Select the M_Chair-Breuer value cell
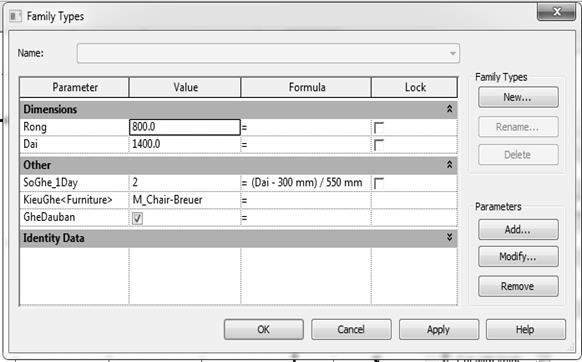 [185, 200]
